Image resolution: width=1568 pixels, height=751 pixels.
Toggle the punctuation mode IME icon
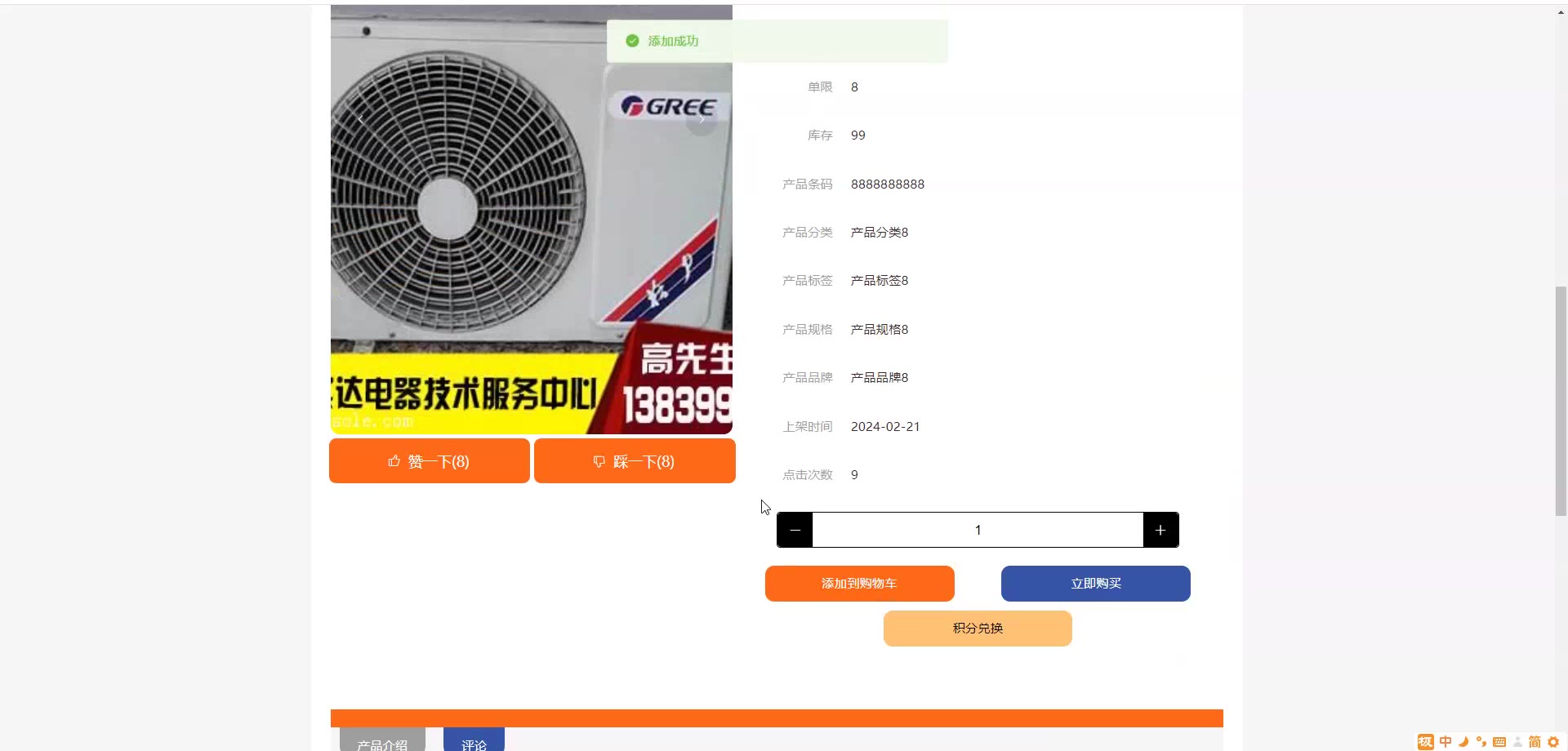pyautogui.click(x=1481, y=742)
